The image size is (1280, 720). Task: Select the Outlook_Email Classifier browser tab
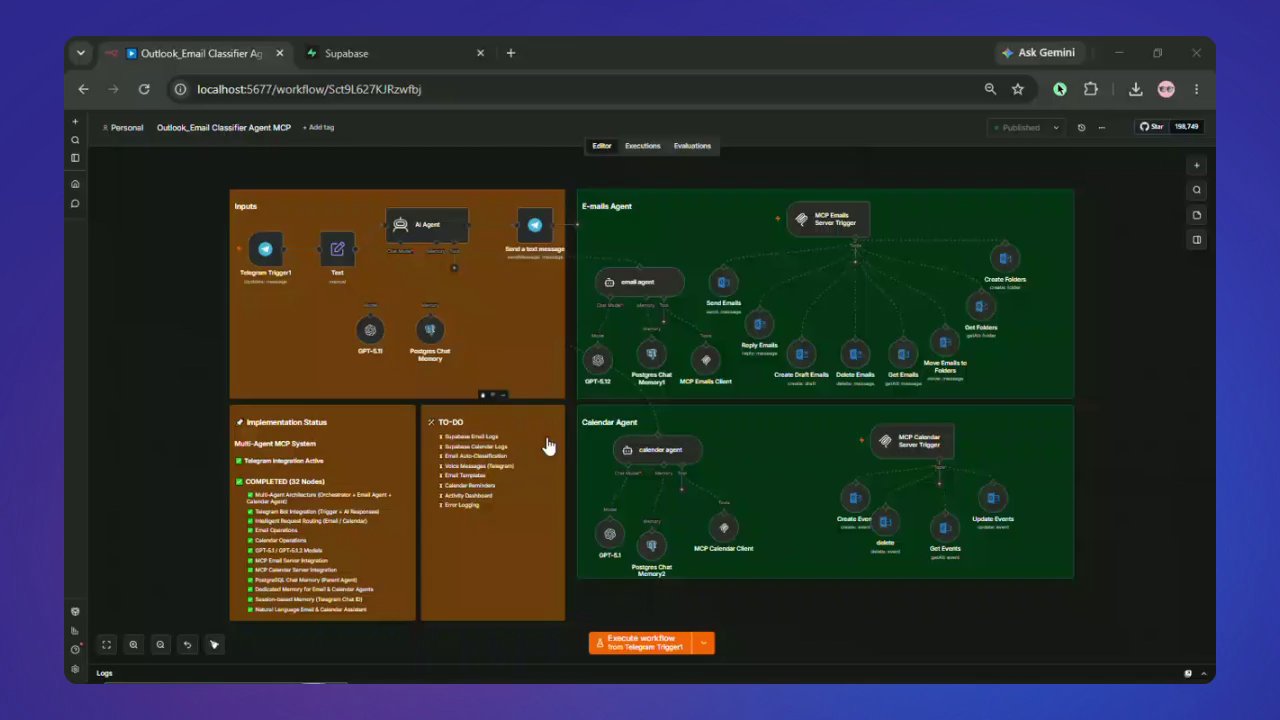point(194,53)
